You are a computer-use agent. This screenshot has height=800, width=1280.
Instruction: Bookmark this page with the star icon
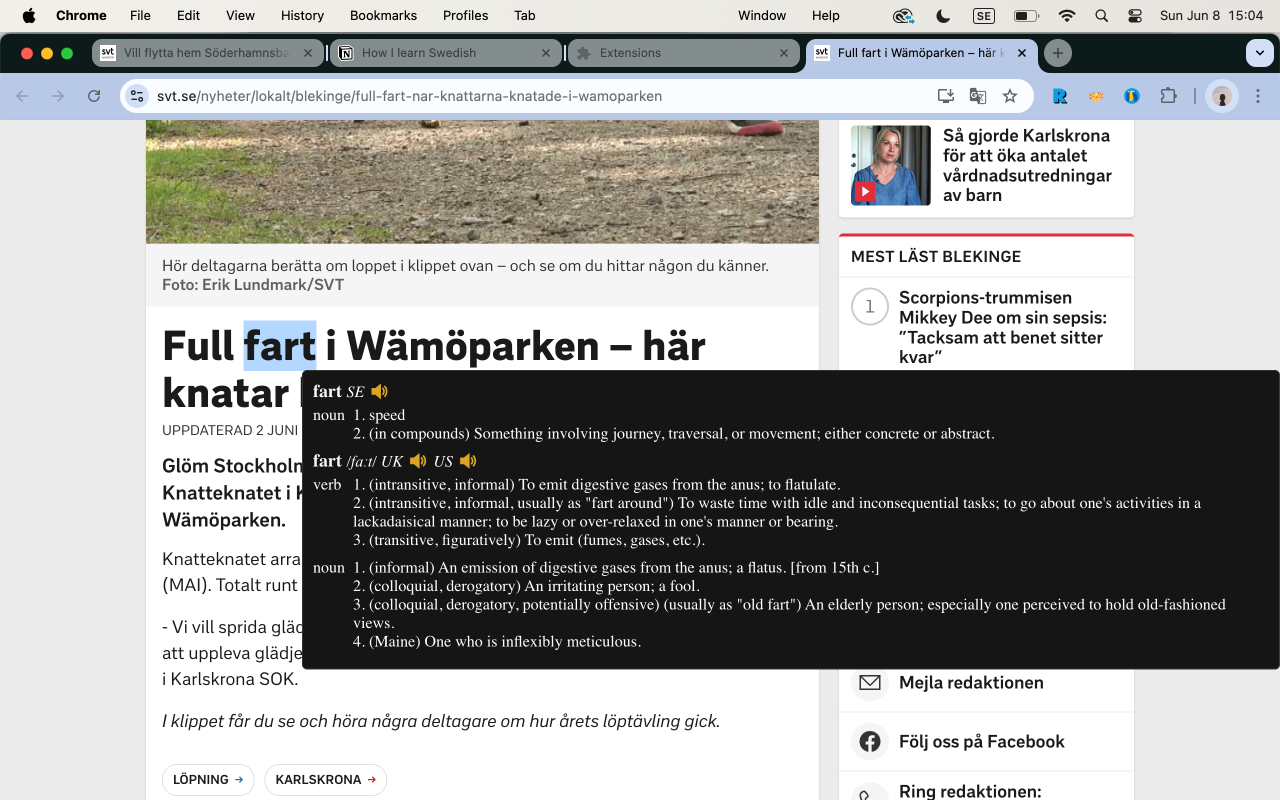pos(1011,96)
